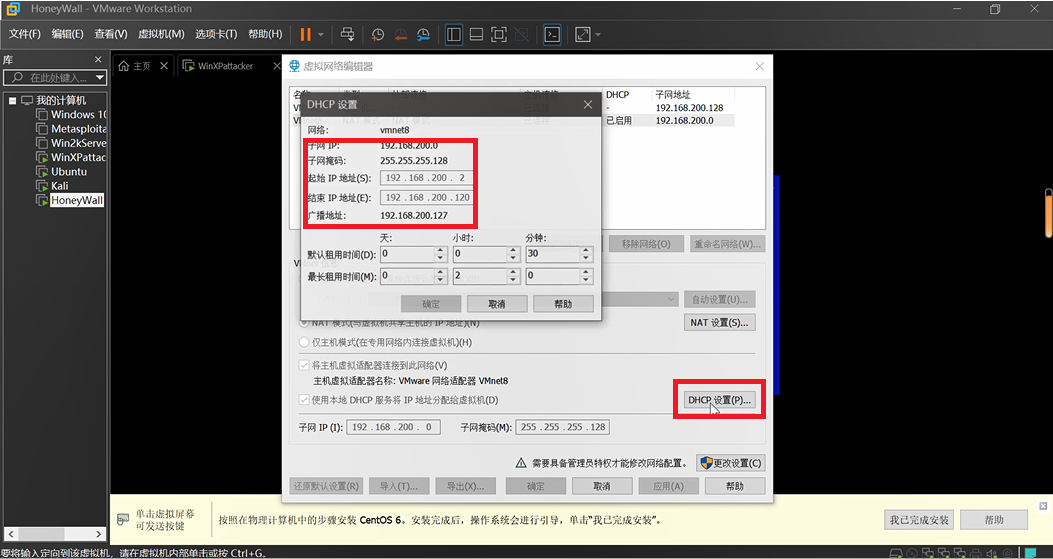Click the 192.168.200.128 subnet address cell
Image resolution: width=1053 pixels, height=559 pixels.
click(x=689, y=108)
